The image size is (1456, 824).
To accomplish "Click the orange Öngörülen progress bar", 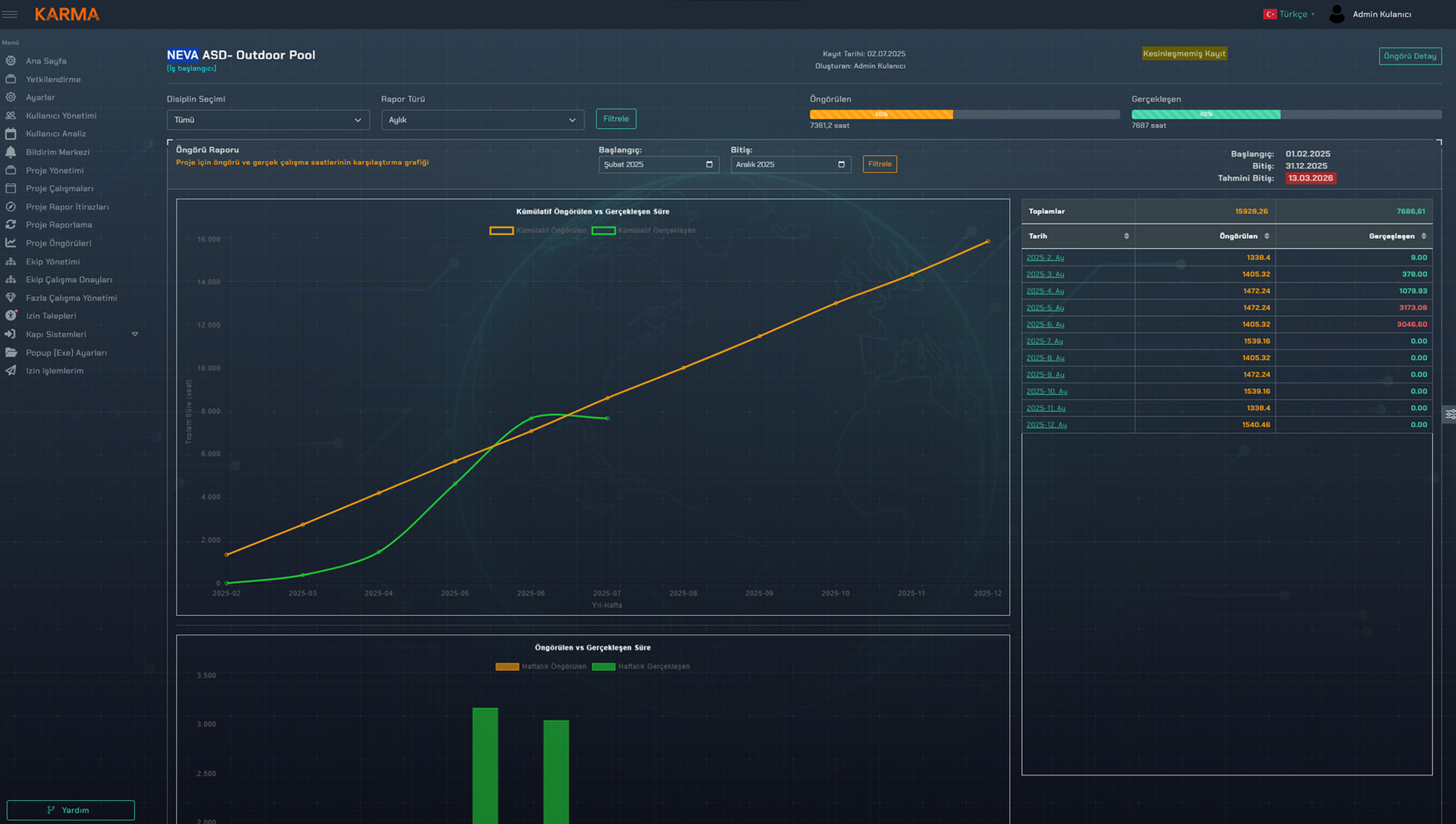I will click(x=880, y=114).
